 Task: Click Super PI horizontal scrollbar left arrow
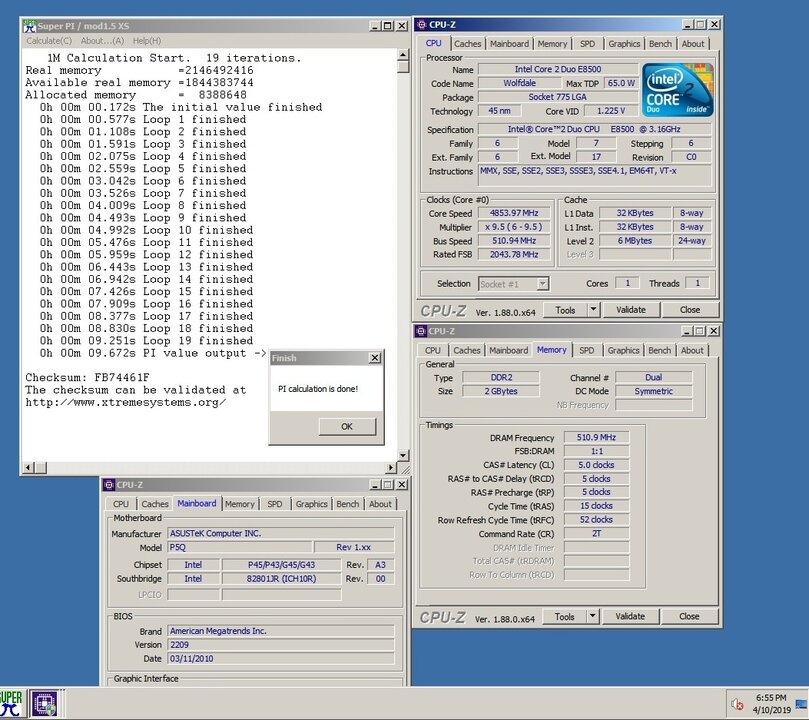tap(29, 467)
